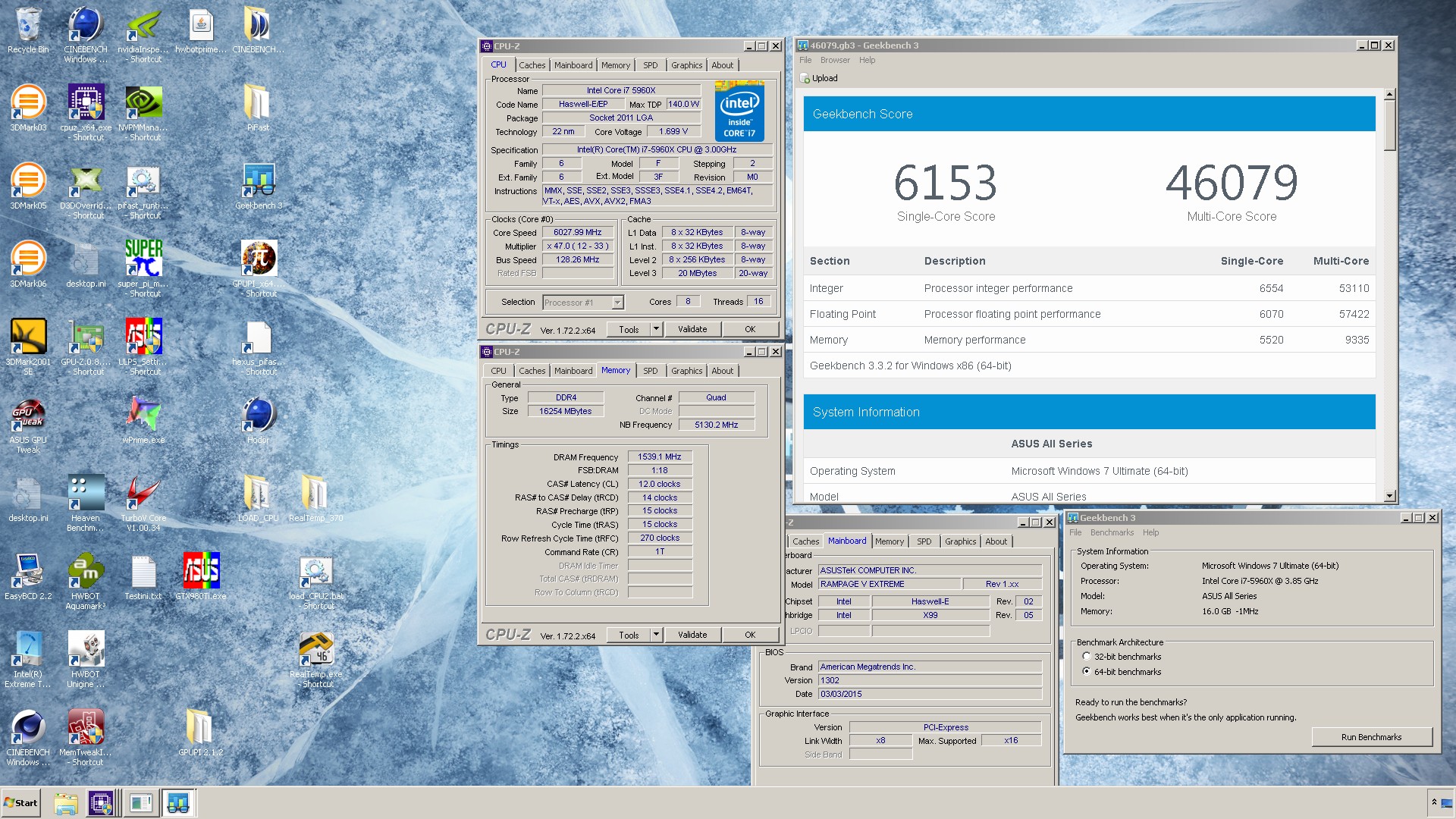1456x819 pixels.
Task: Click the Windows Start button
Action: 21,802
